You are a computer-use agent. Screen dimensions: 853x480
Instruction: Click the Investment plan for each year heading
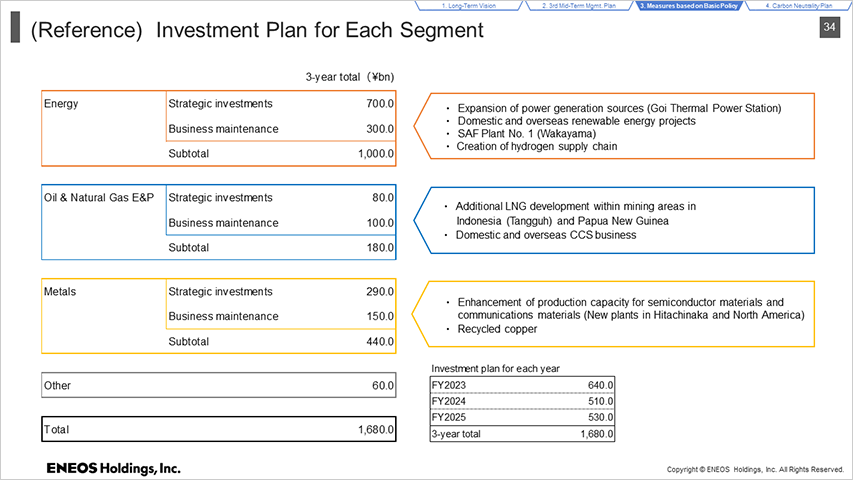point(495,368)
